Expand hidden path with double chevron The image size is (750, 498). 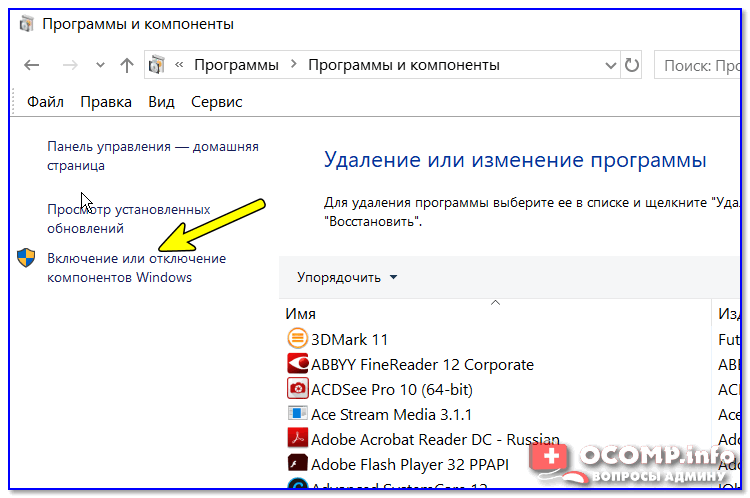tap(179, 65)
